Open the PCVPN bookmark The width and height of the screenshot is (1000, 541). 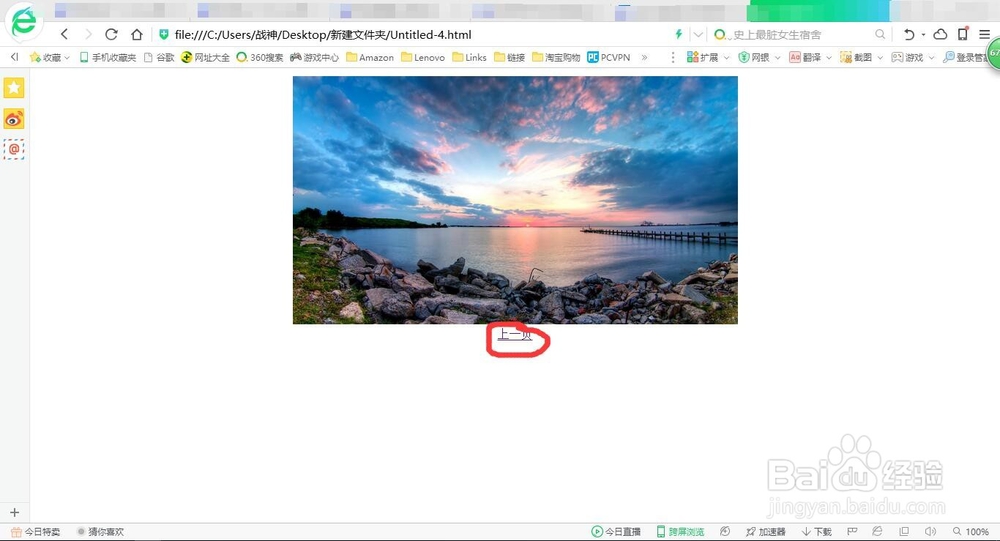tap(608, 57)
